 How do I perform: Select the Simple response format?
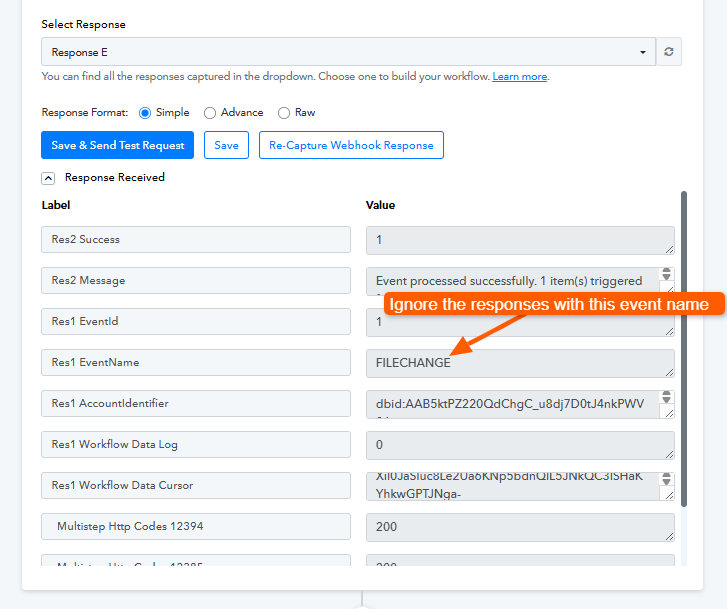click(x=145, y=113)
